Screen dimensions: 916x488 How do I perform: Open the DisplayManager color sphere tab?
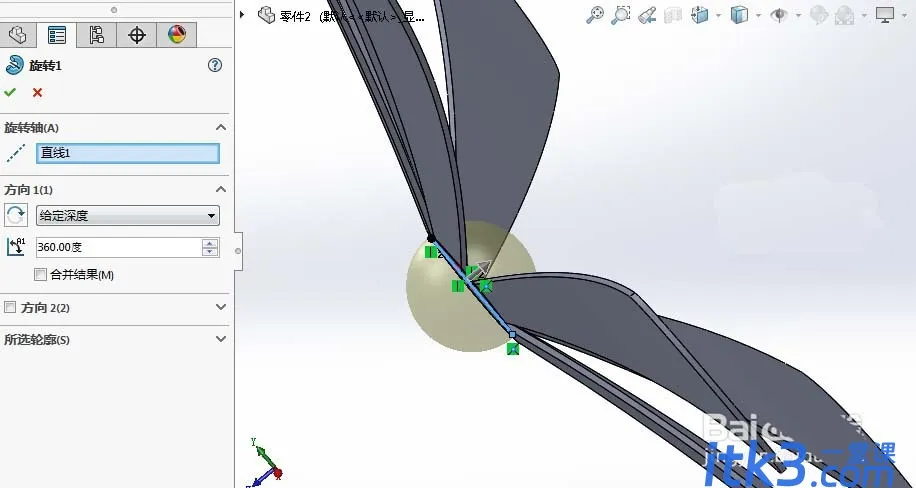point(176,35)
